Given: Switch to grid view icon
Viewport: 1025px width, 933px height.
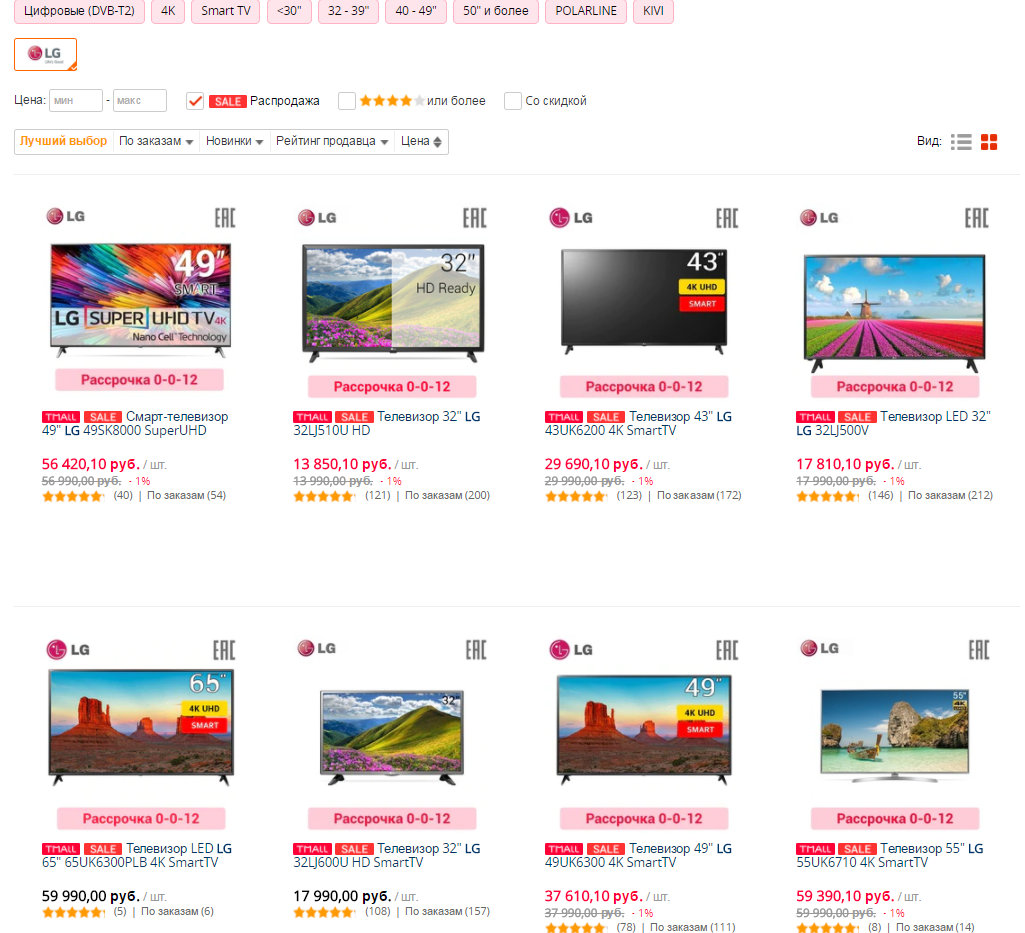Looking at the screenshot, I should pos(989,142).
